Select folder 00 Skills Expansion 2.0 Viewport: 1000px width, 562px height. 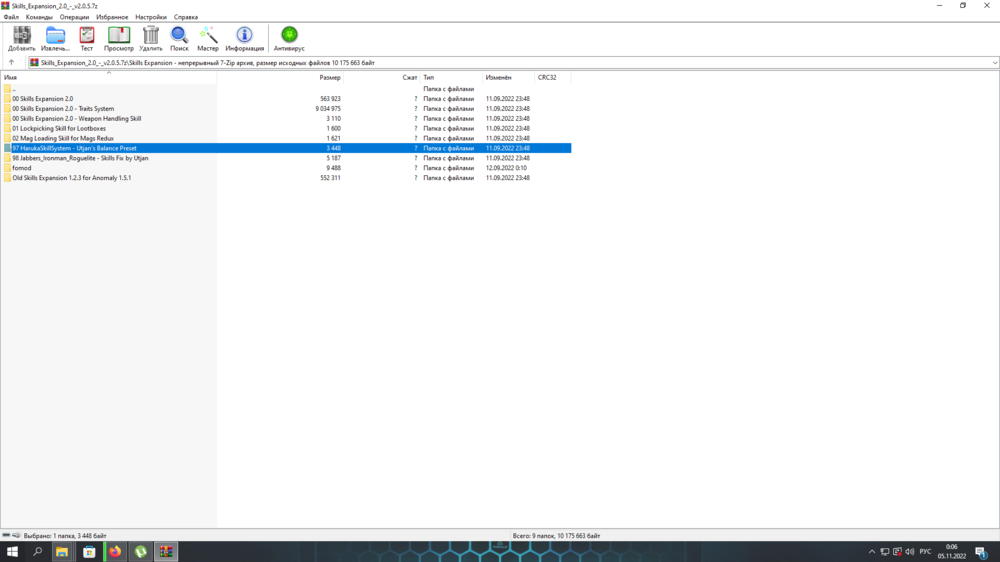coord(286,99)
